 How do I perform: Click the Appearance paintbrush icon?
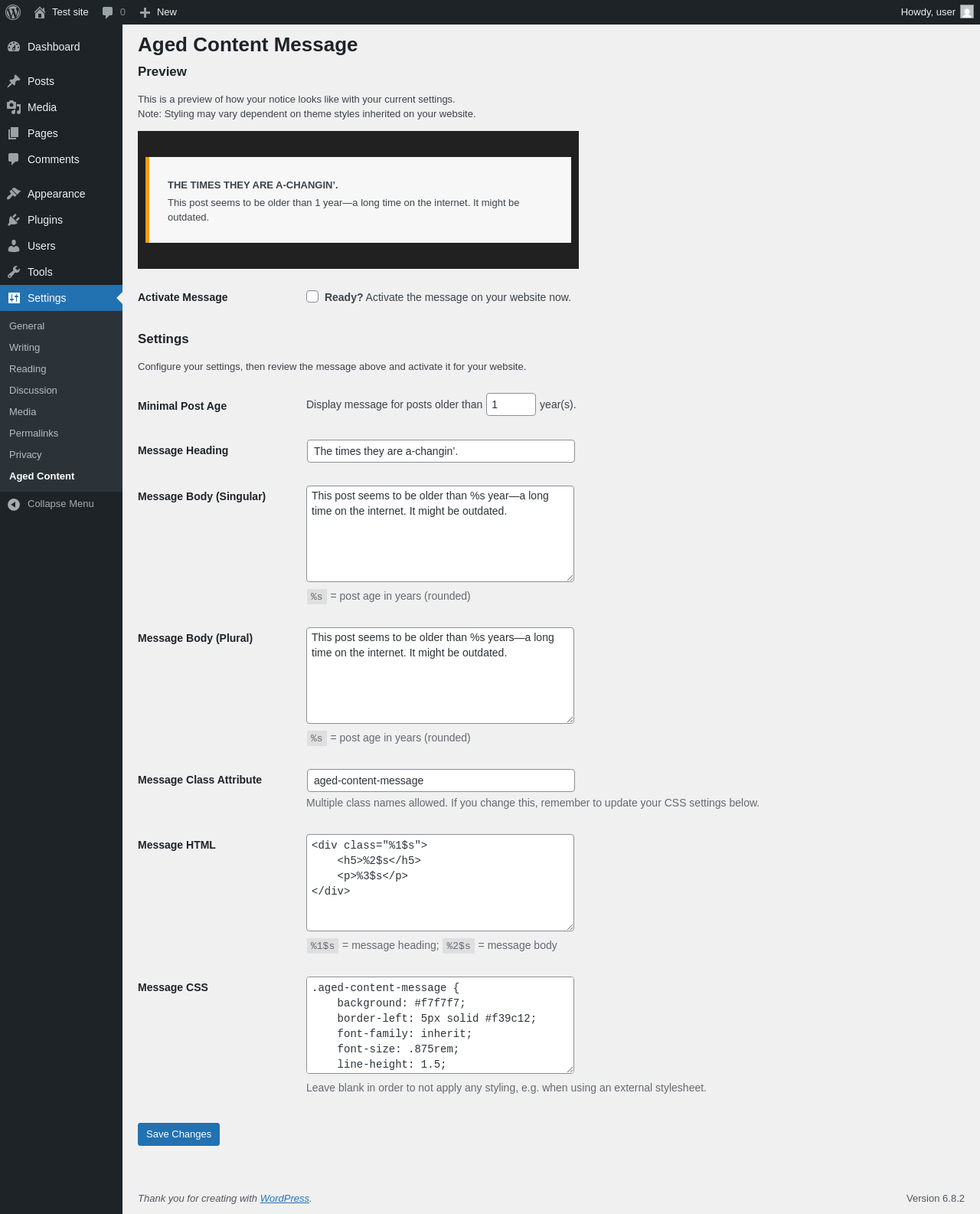(14, 194)
